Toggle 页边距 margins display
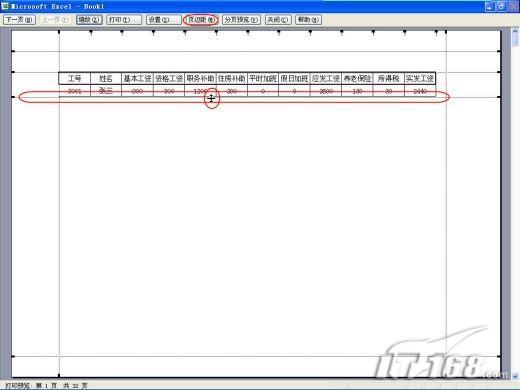This screenshot has height=390, width=520. [201, 20]
